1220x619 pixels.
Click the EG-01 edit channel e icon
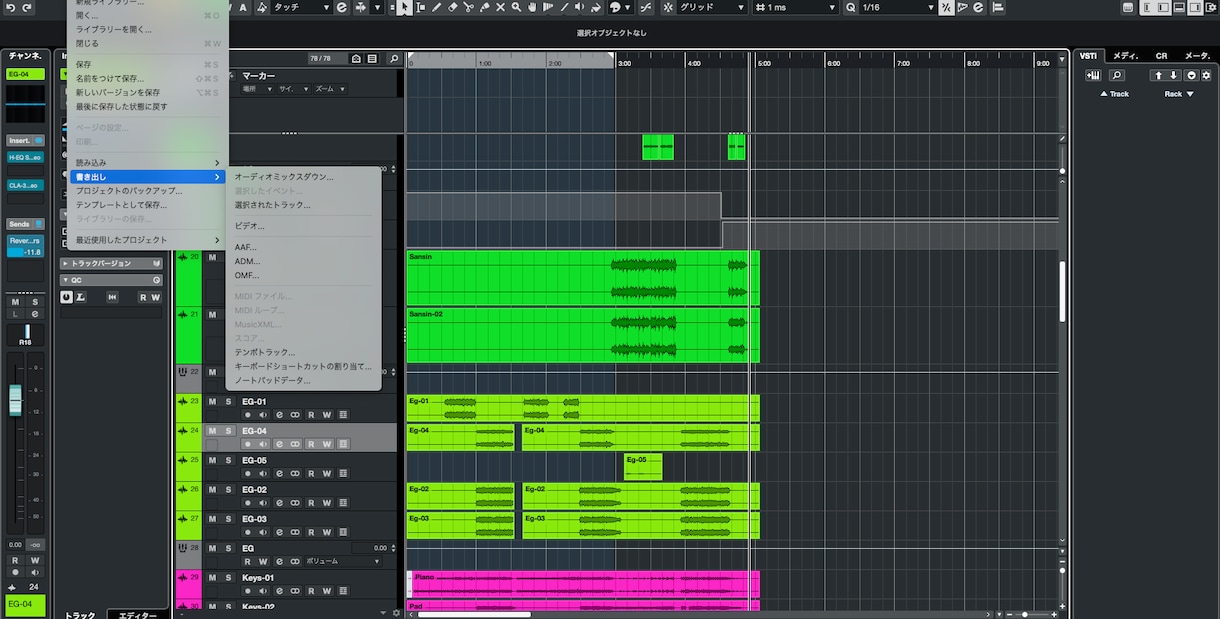[x=279, y=415]
